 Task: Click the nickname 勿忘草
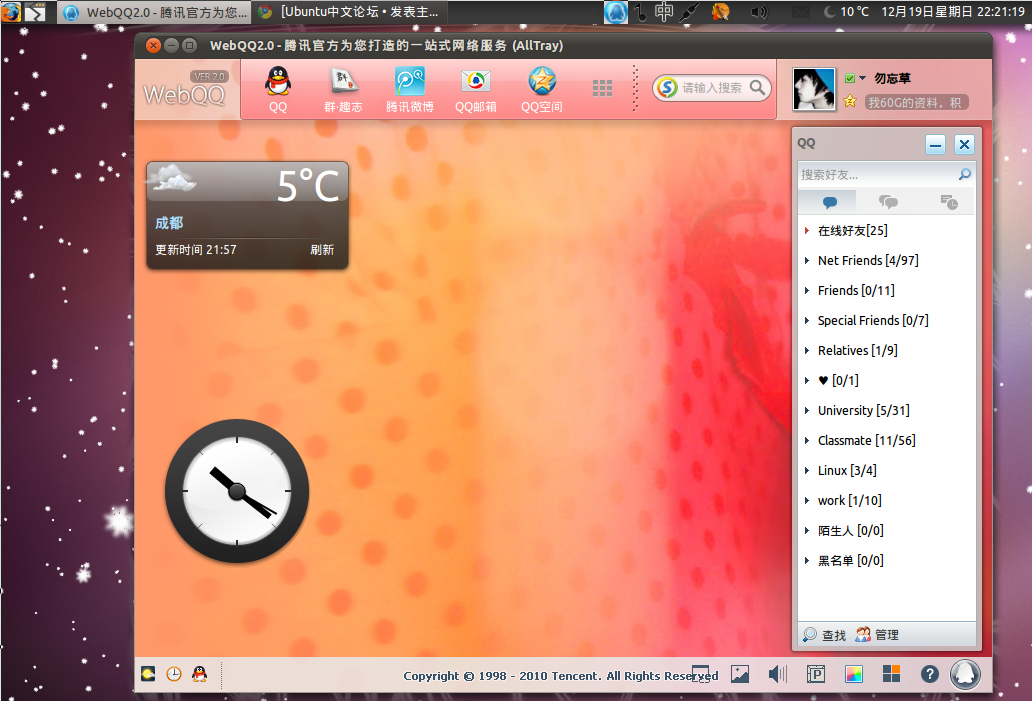pos(892,78)
